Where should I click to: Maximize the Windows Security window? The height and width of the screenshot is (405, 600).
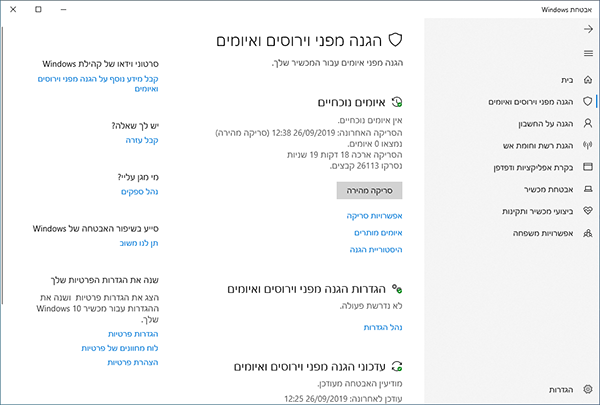click(x=38, y=9)
